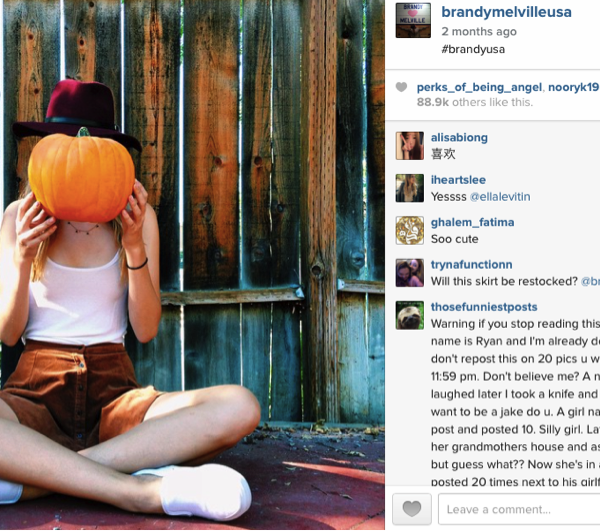600x531 pixels.
Task: Open trynafunctionn's avatar thumbnail
Action: pos(409,273)
